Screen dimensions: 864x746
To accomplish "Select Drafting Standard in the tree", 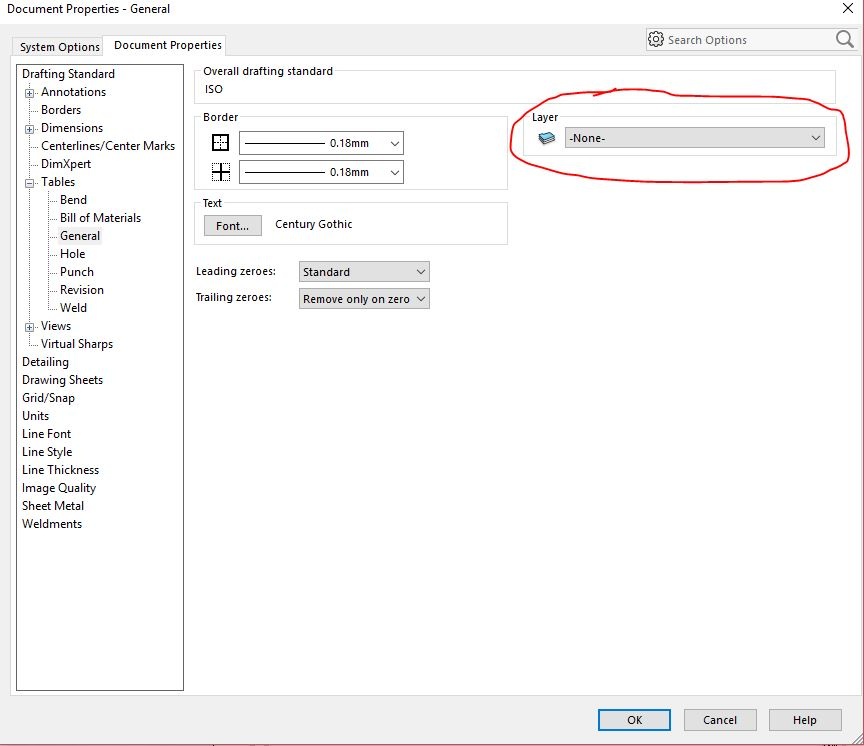I will click(x=68, y=74).
